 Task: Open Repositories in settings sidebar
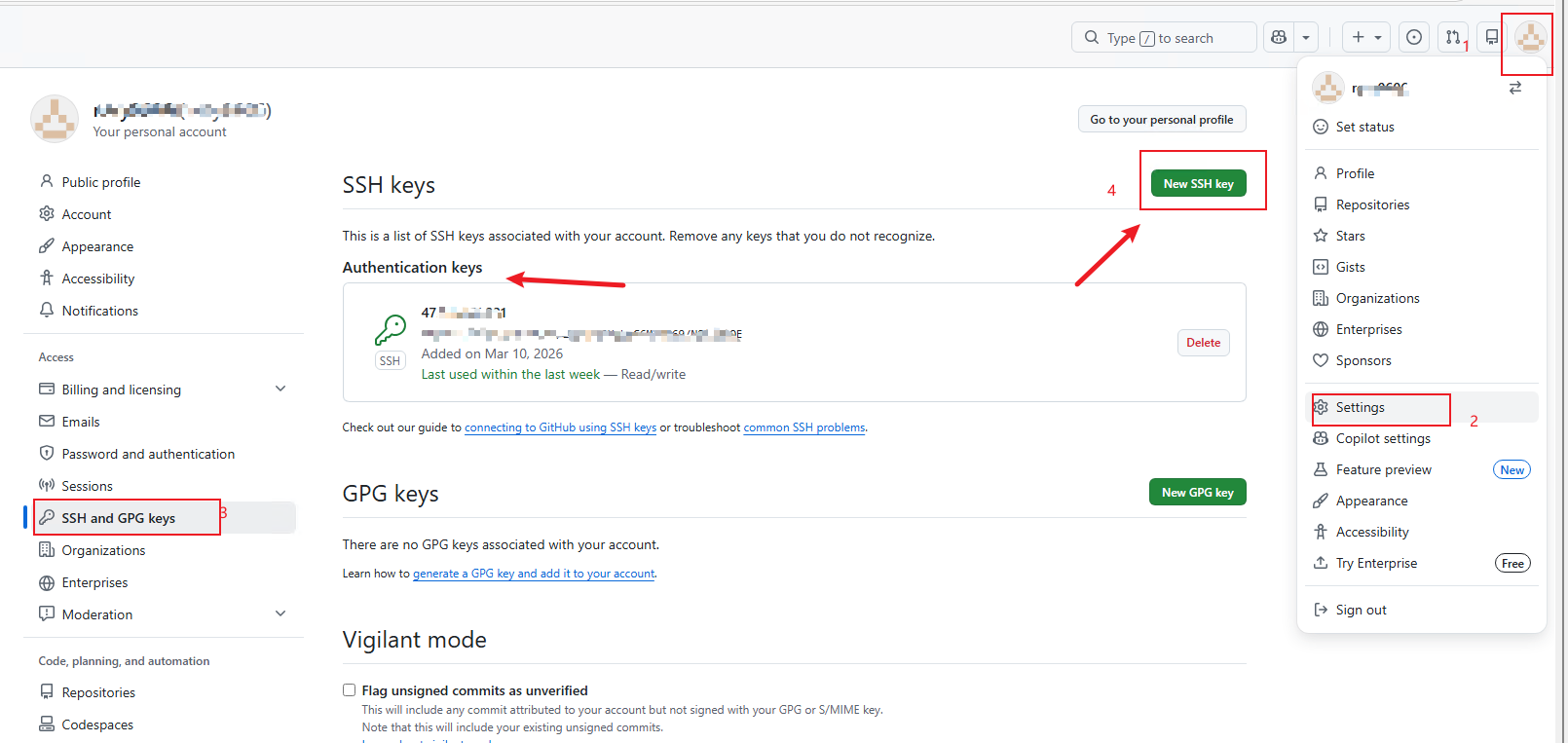point(164,692)
